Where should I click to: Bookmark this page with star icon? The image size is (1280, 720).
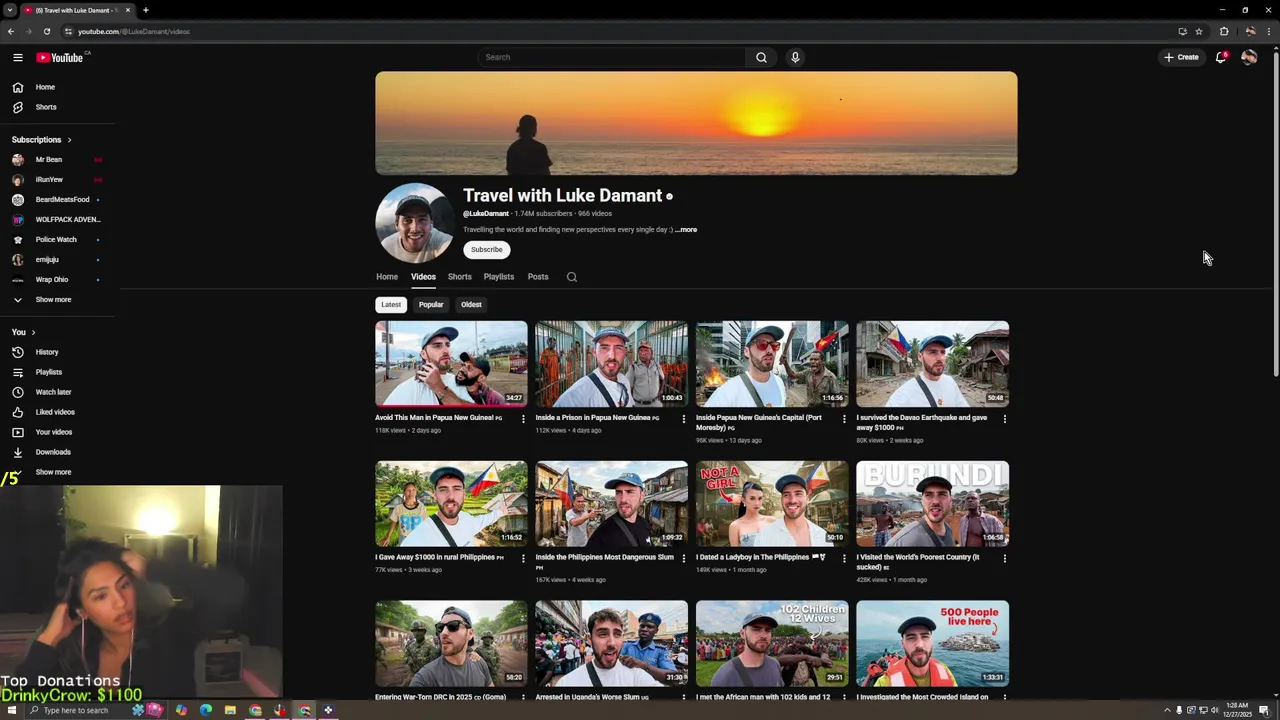point(1199,31)
